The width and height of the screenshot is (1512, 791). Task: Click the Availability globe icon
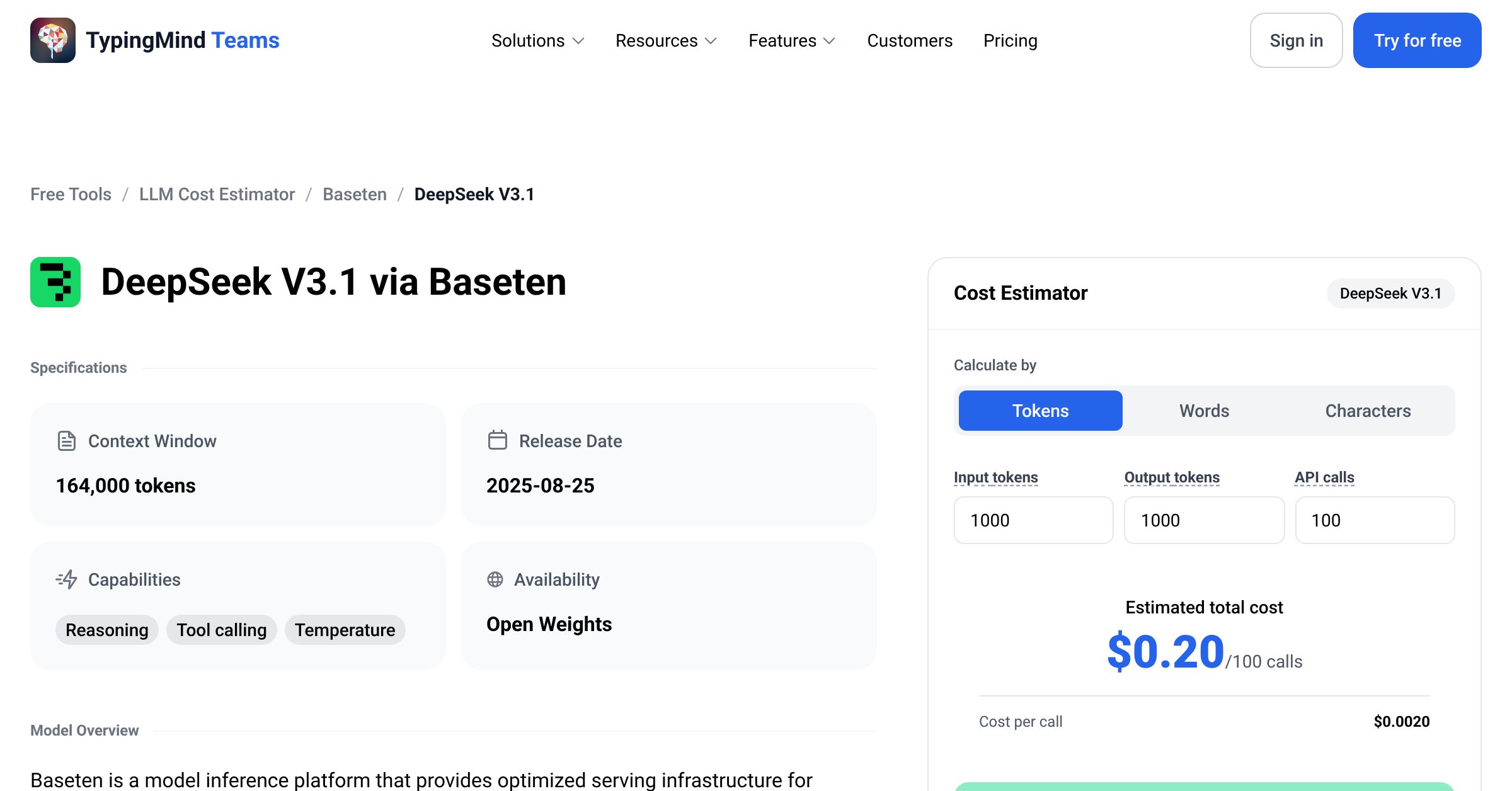pyautogui.click(x=495, y=579)
